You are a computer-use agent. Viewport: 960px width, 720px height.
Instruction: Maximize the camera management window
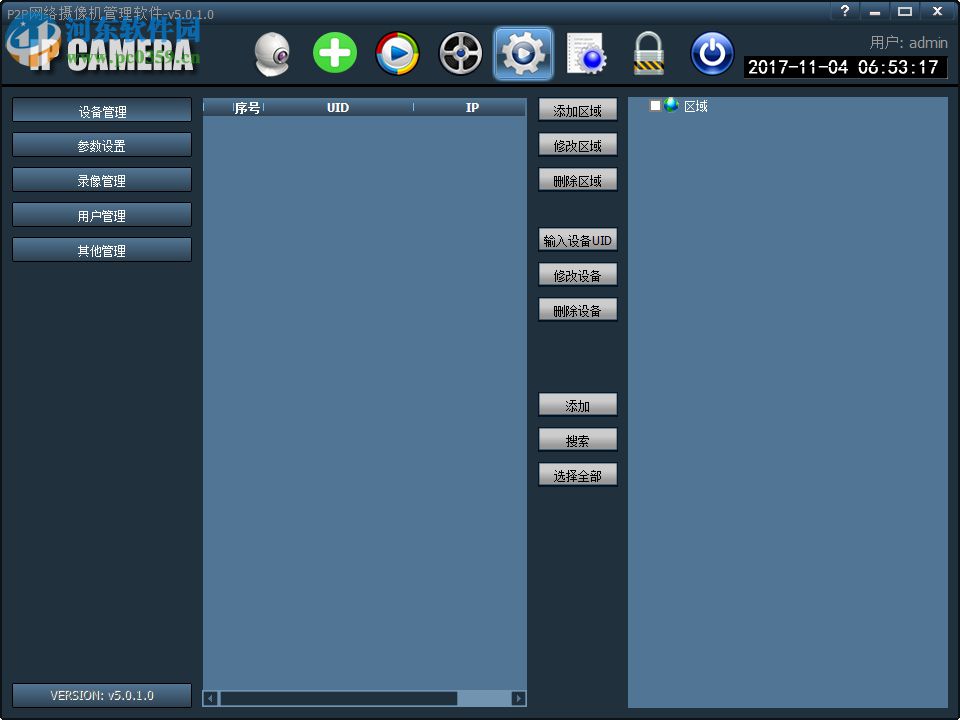pos(905,11)
